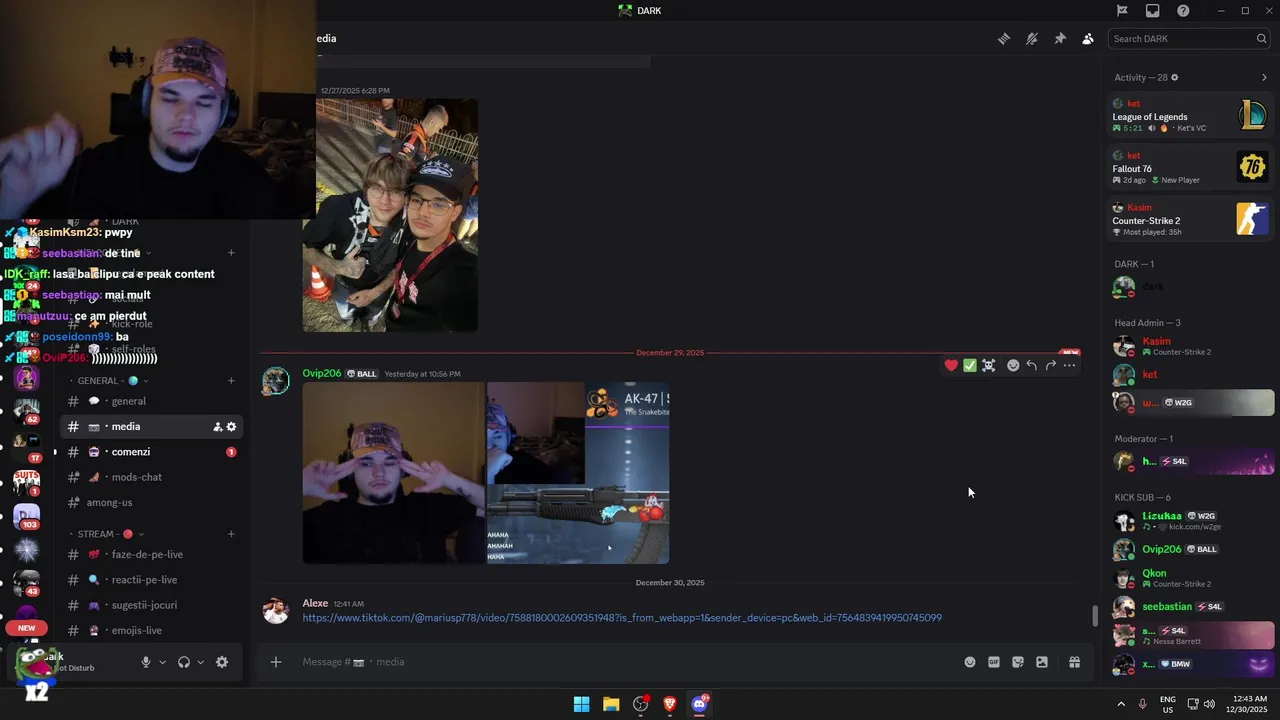
Task: Switch to the among-us channel
Action: point(151,503)
